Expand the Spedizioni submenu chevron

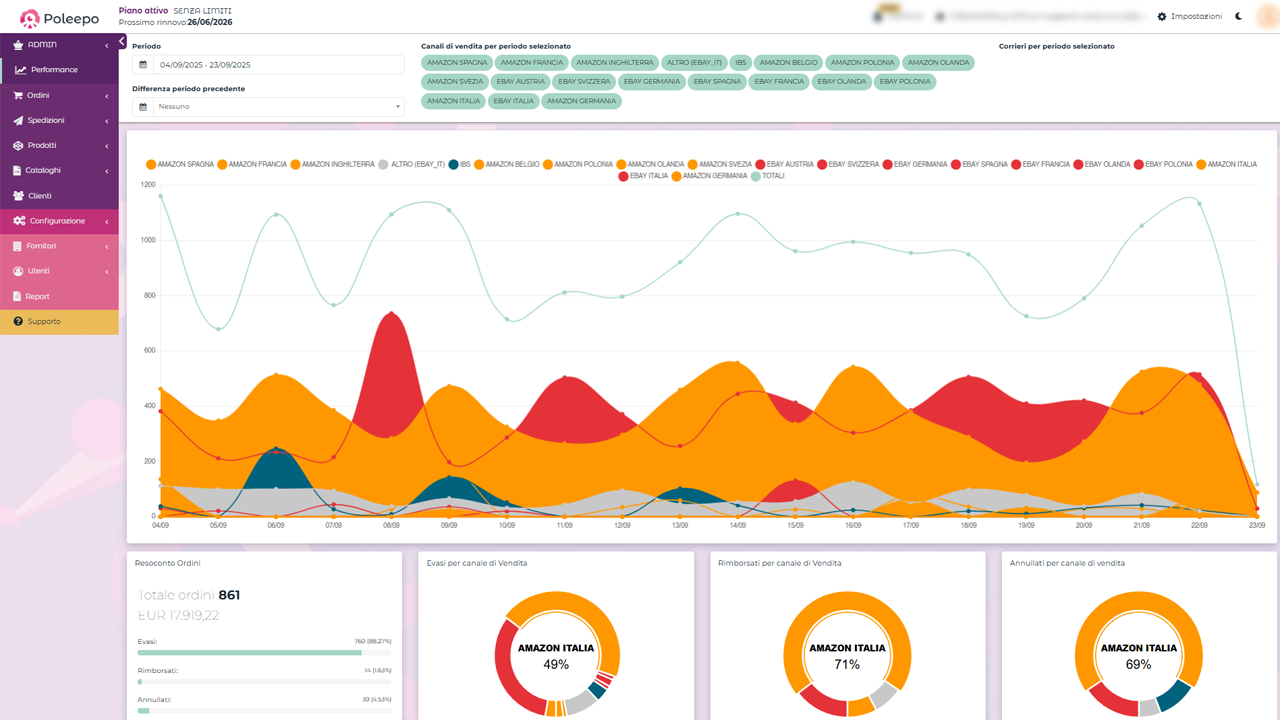click(107, 120)
